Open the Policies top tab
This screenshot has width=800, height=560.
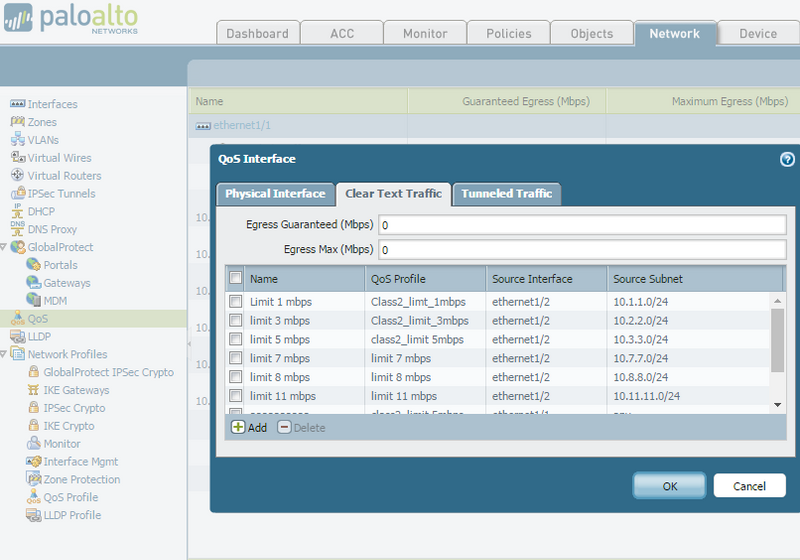coord(508,33)
